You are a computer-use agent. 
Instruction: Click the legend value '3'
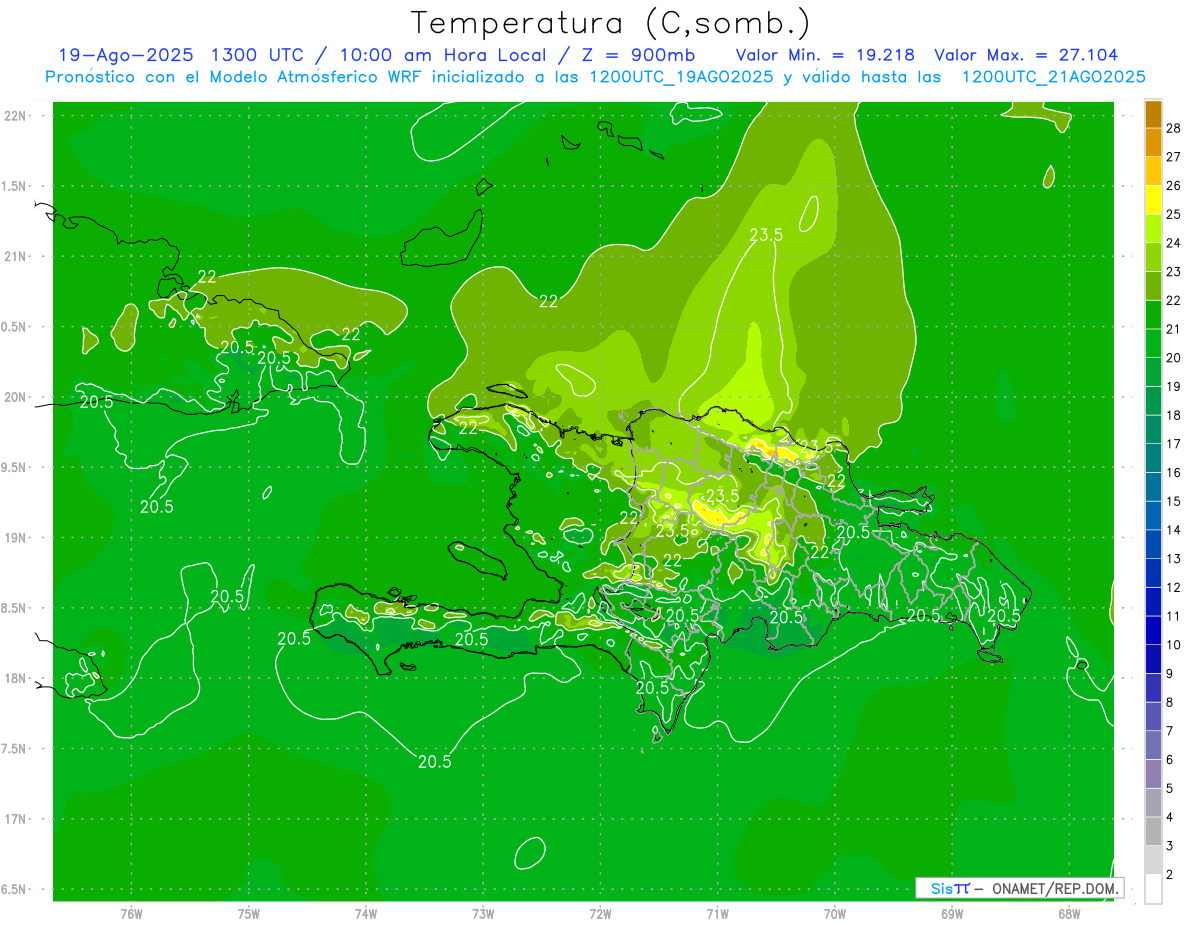[x=1170, y=846]
